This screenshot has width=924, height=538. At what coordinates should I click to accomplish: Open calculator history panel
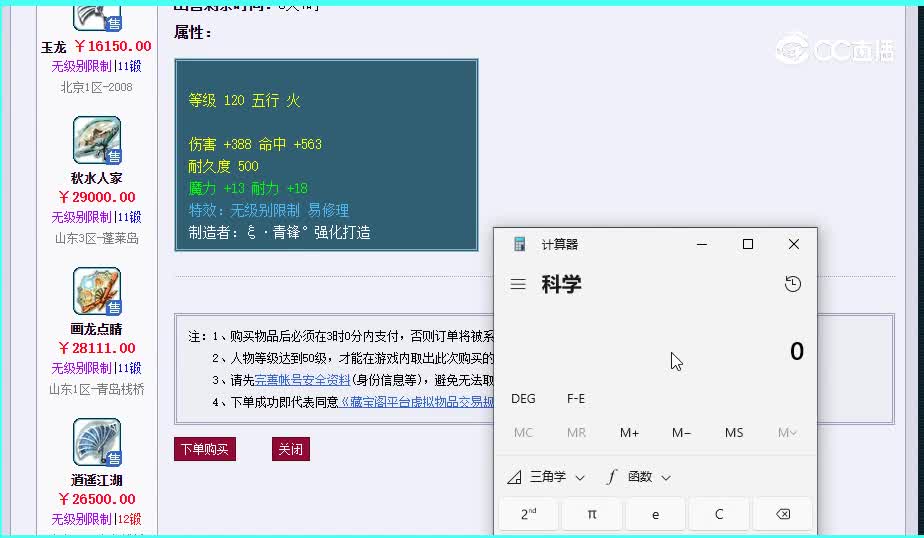[793, 284]
